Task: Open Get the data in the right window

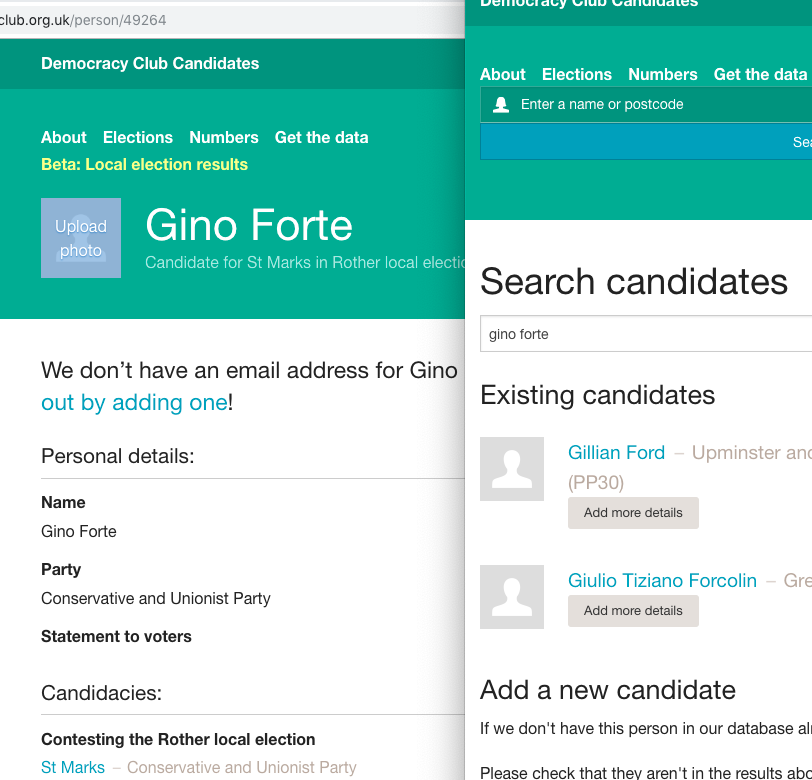Action: pos(760,74)
